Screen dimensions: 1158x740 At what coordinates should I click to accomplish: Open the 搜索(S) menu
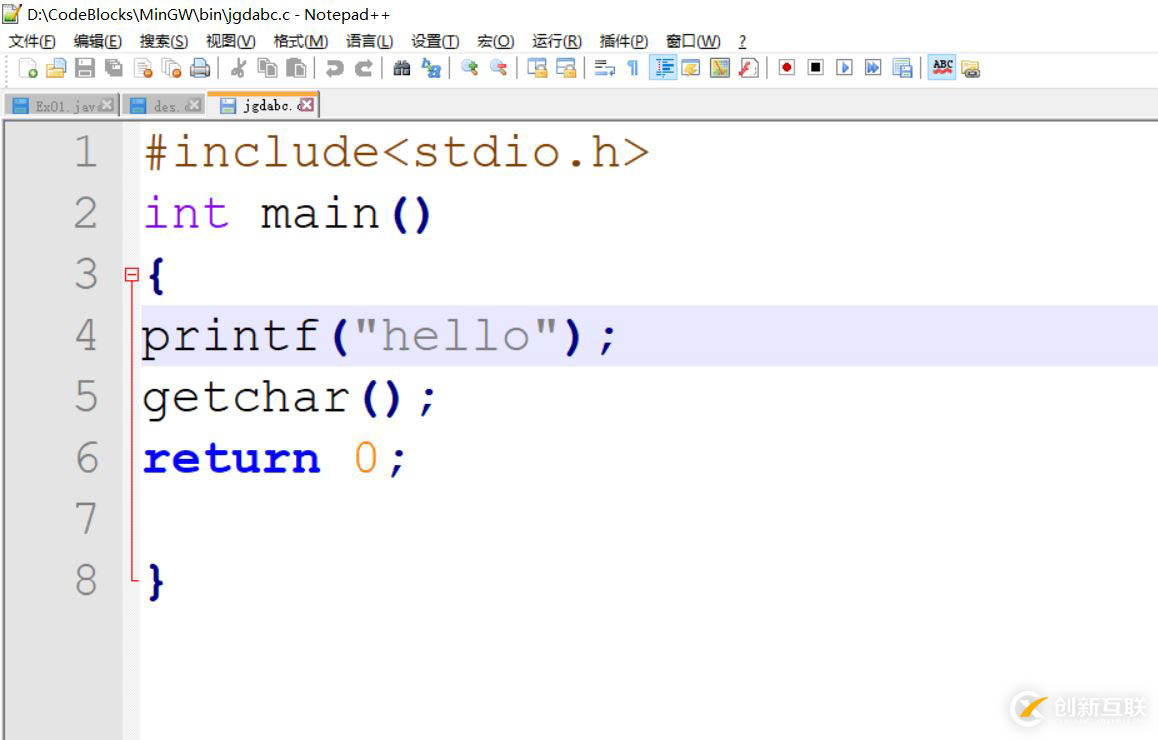click(x=164, y=41)
